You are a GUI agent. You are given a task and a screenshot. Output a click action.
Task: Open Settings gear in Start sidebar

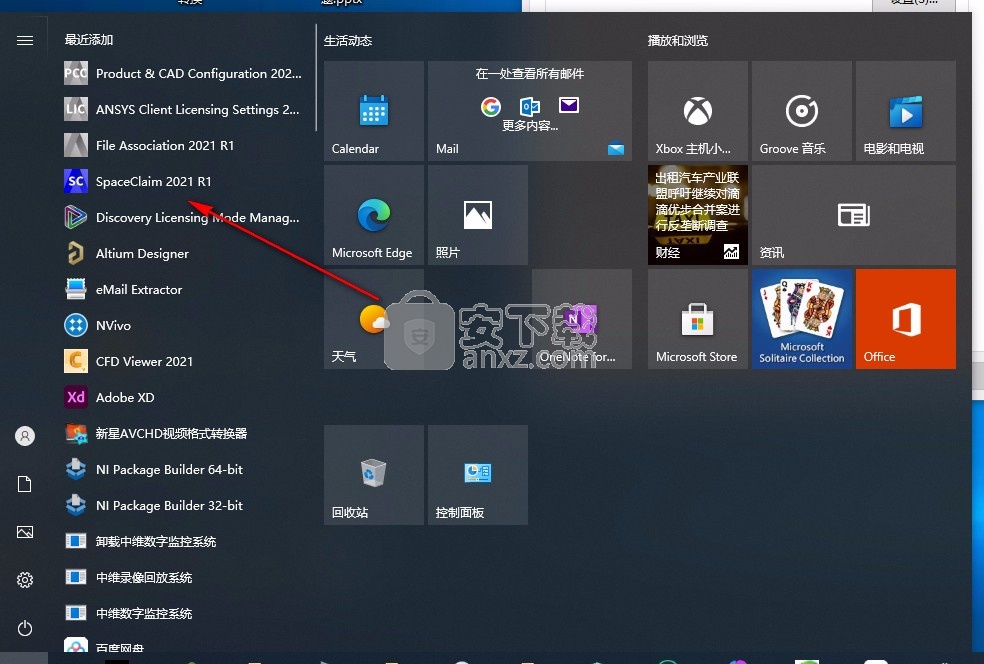point(24,580)
